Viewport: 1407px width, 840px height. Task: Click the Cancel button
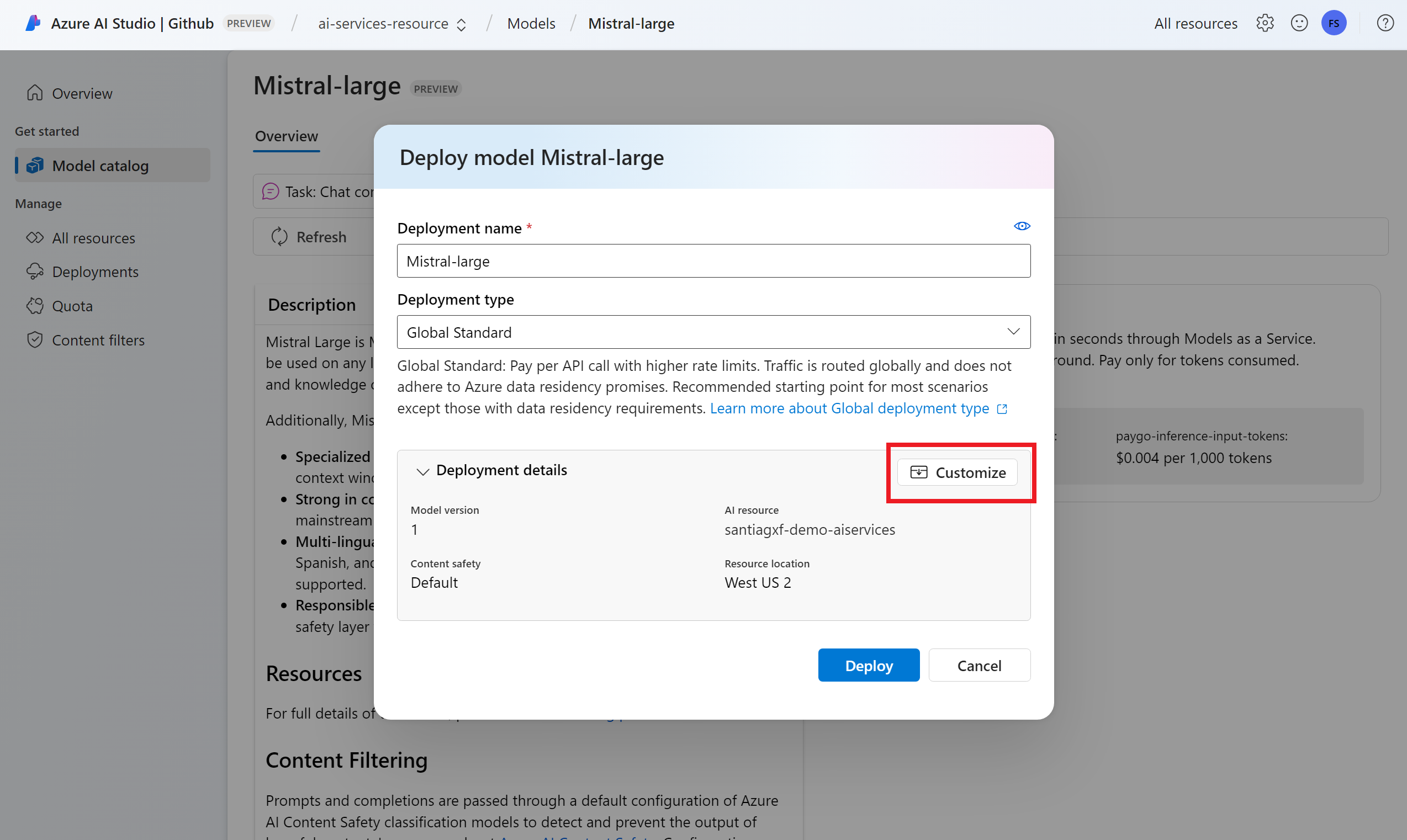[x=978, y=666]
